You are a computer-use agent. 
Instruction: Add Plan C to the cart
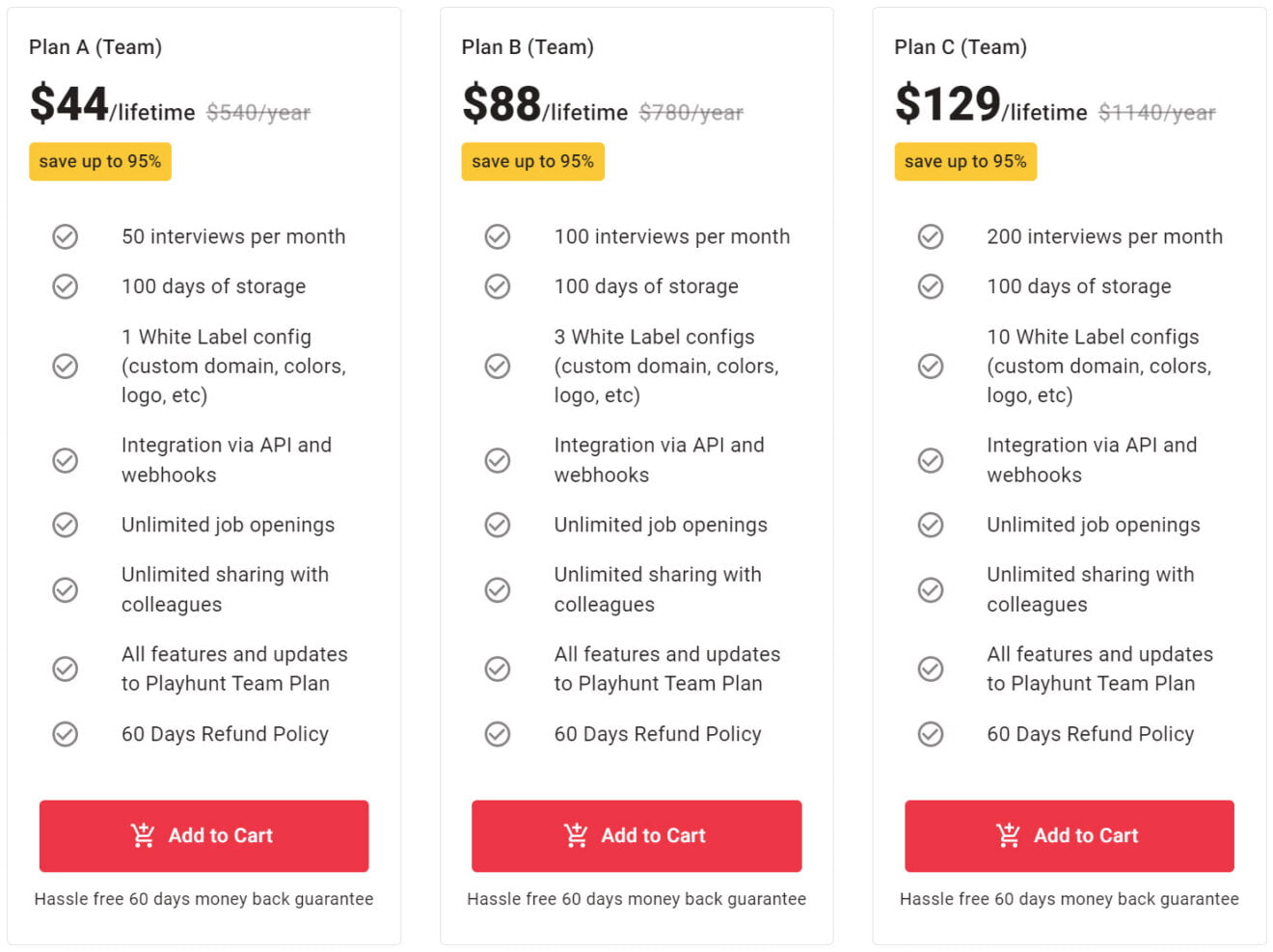coord(1070,835)
